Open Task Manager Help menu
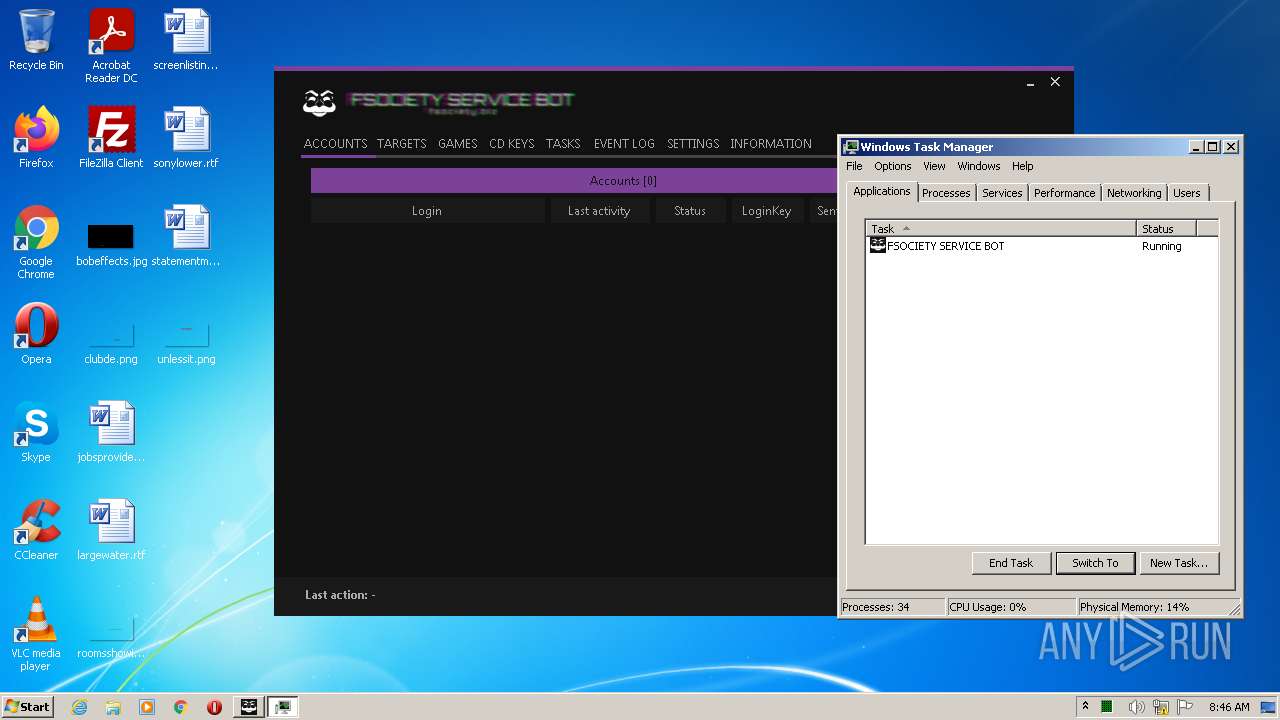Screen dimensions: 1280x720 [x=1022, y=166]
